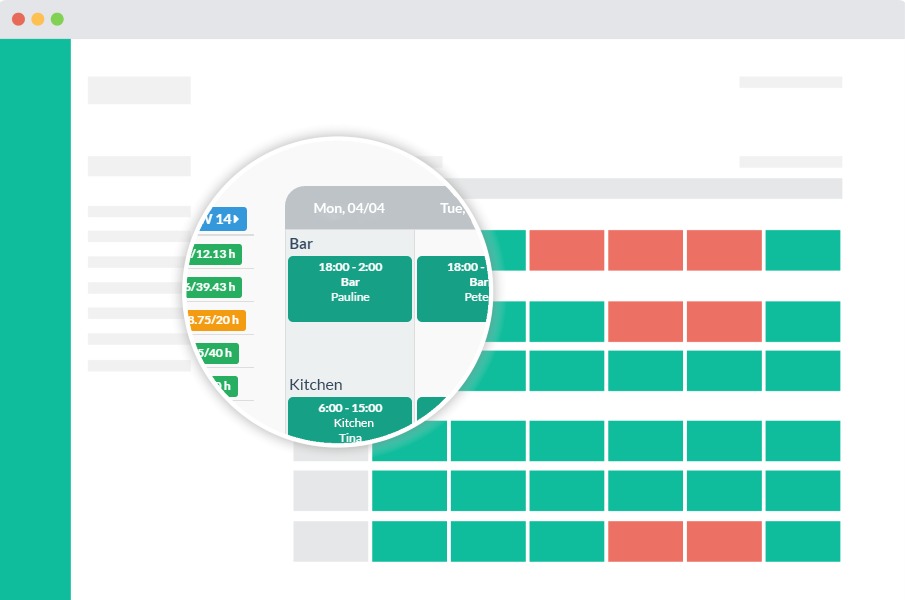This screenshot has height=600, width=905.
Task: Click leftmost red block in bottom schedule row
Action: pos(645,541)
